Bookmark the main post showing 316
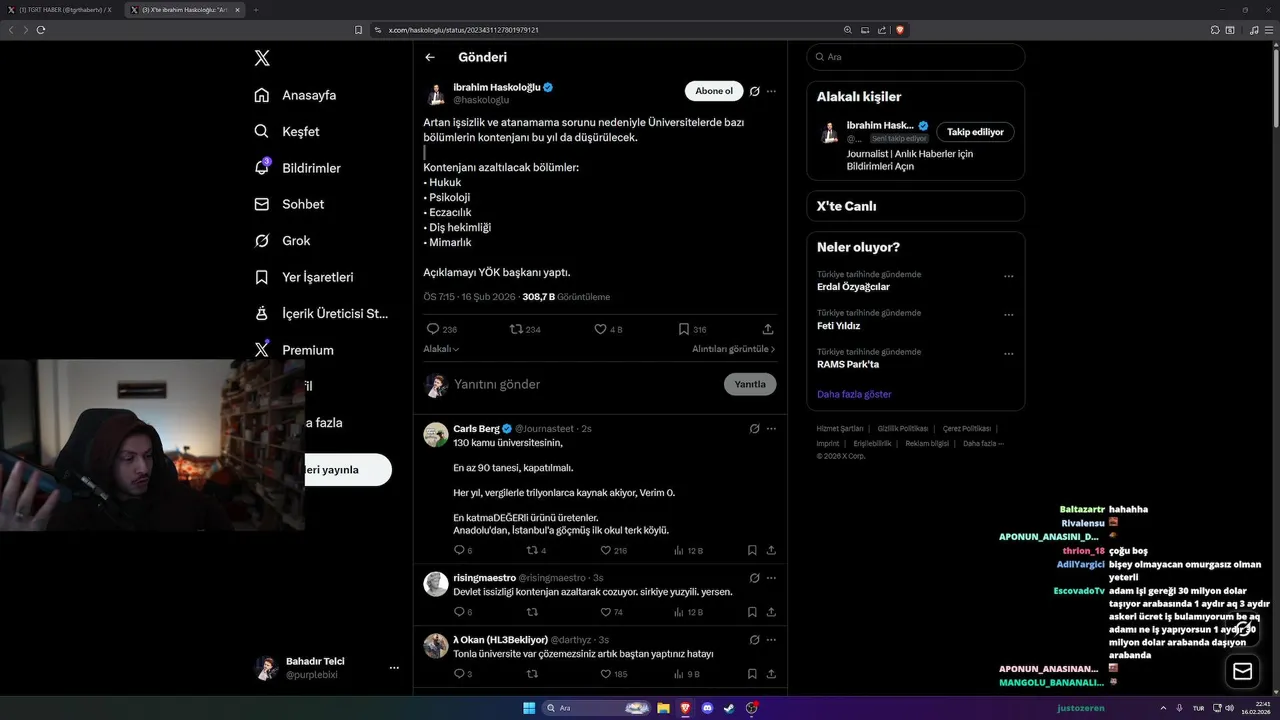 (683, 329)
